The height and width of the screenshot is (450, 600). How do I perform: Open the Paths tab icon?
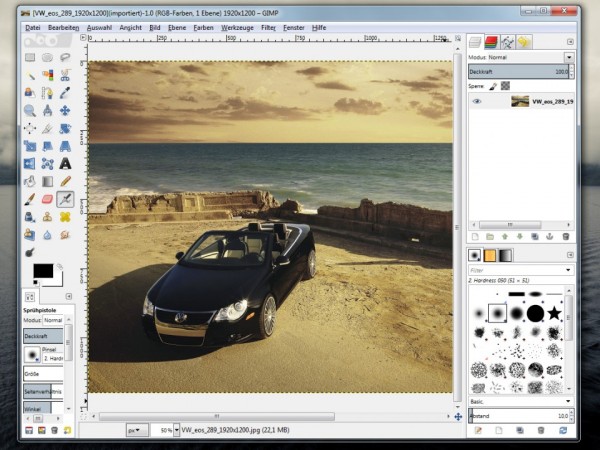[x=509, y=42]
